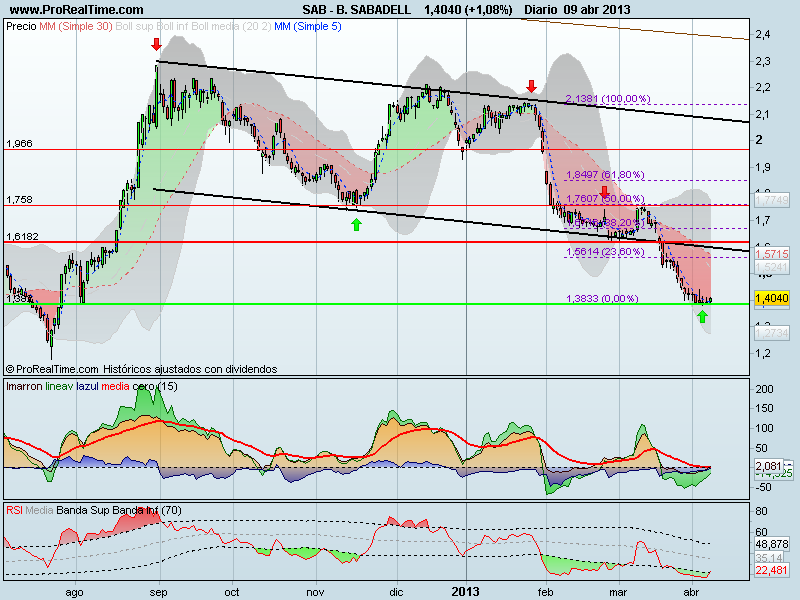This screenshot has width=800, height=600.
Task: Select the Boll sup legend entry
Action: click(x=134, y=26)
